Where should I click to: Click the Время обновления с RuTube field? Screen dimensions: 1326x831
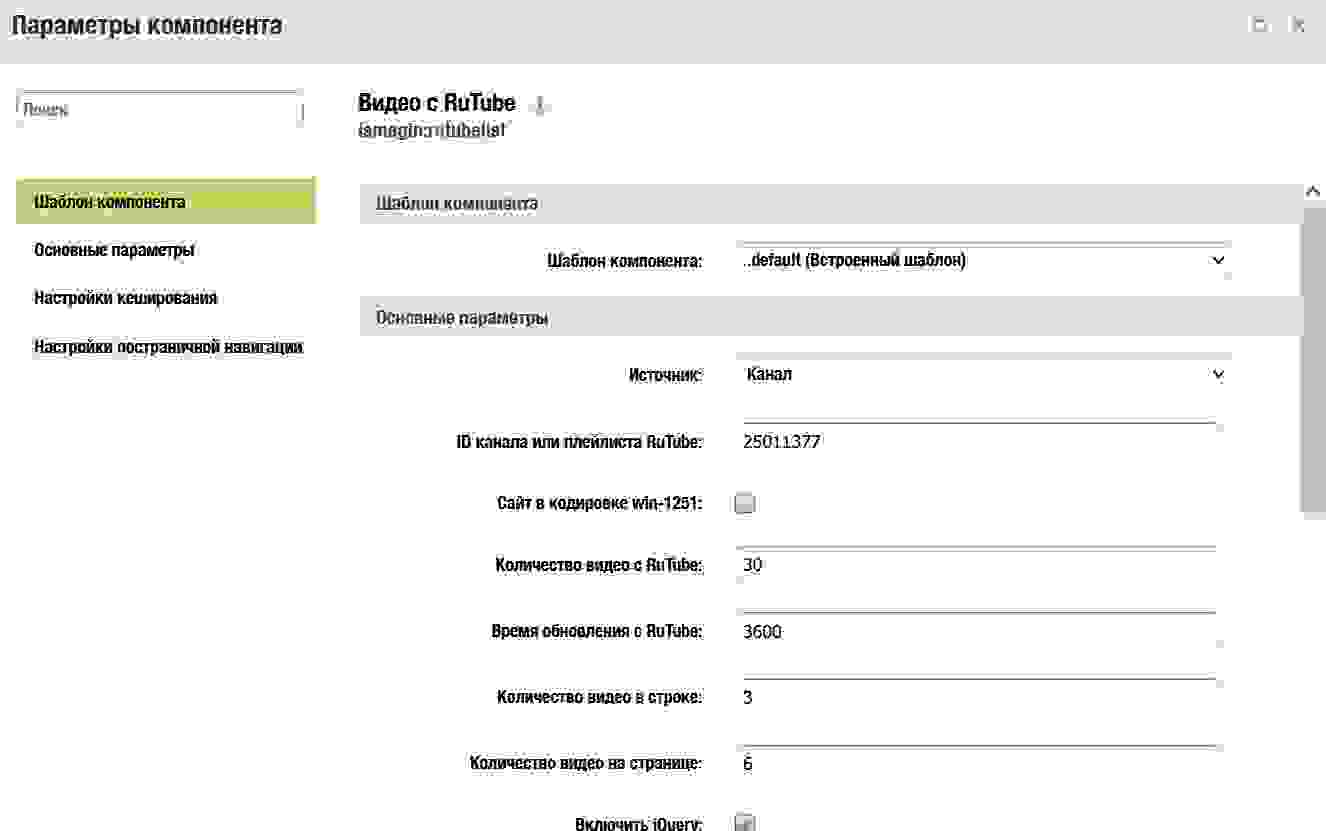pyautogui.click(x=977, y=631)
